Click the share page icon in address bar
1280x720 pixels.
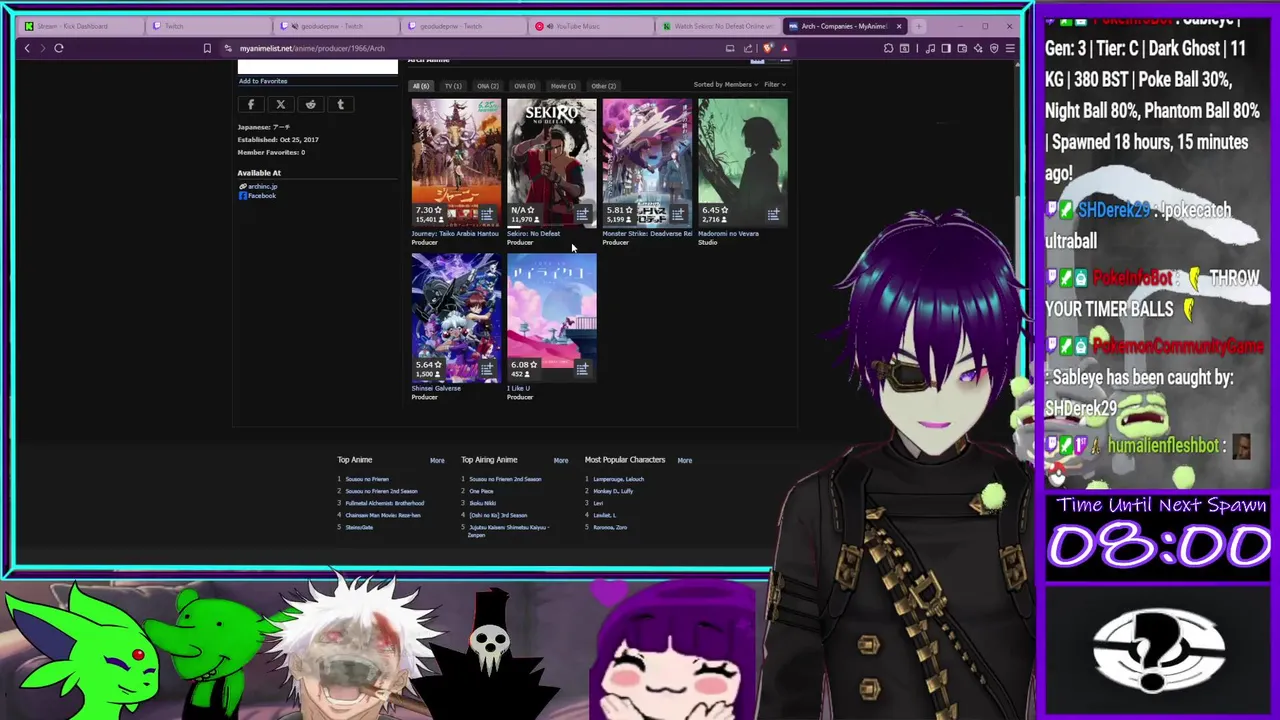pos(748,48)
